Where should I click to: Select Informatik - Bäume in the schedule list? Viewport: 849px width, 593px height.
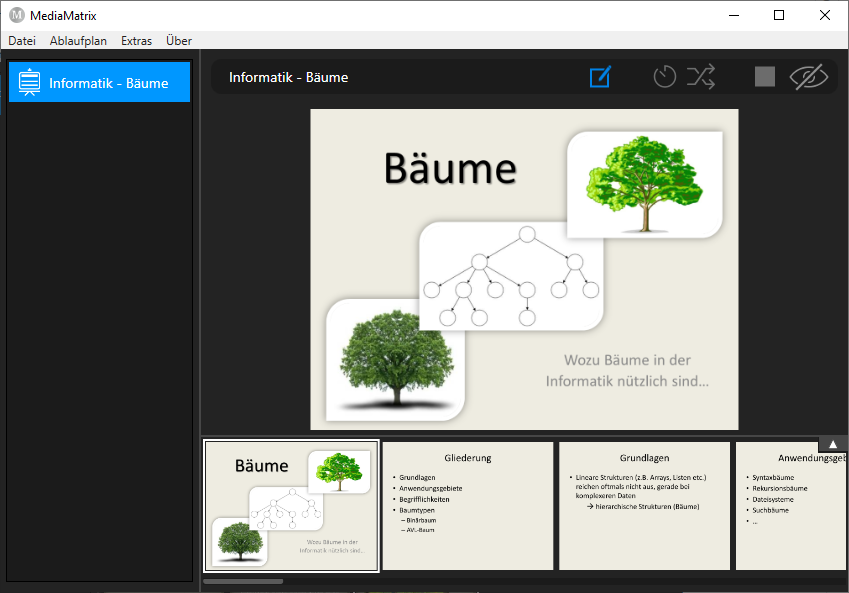coord(108,83)
